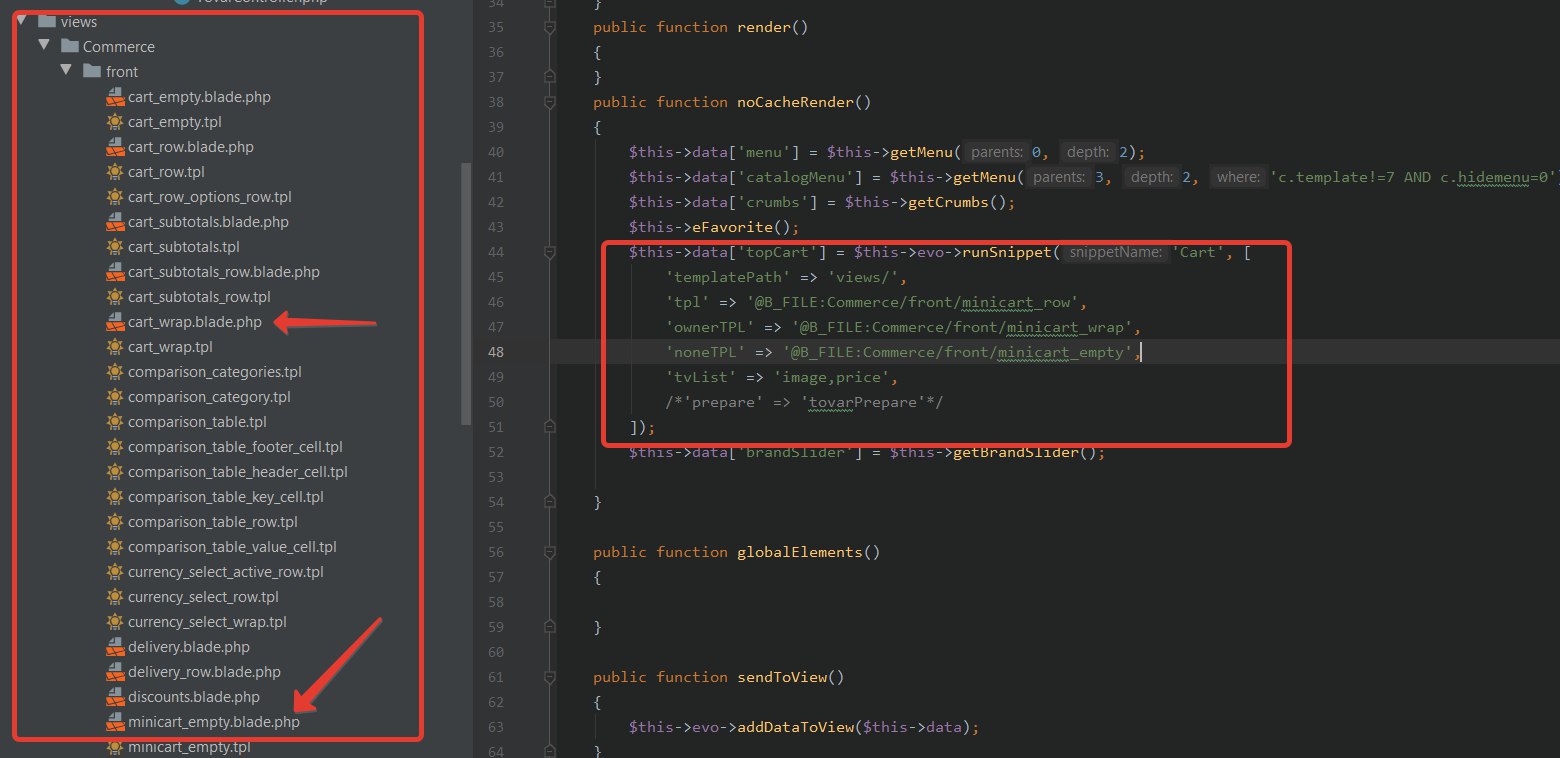1560x758 pixels.
Task: Click the noCacheRender function name
Action: point(796,102)
